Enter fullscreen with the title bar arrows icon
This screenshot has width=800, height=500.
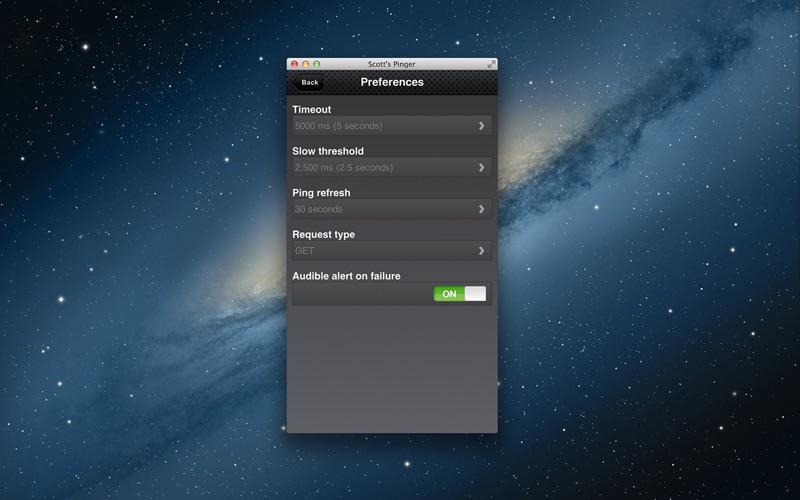[x=491, y=64]
